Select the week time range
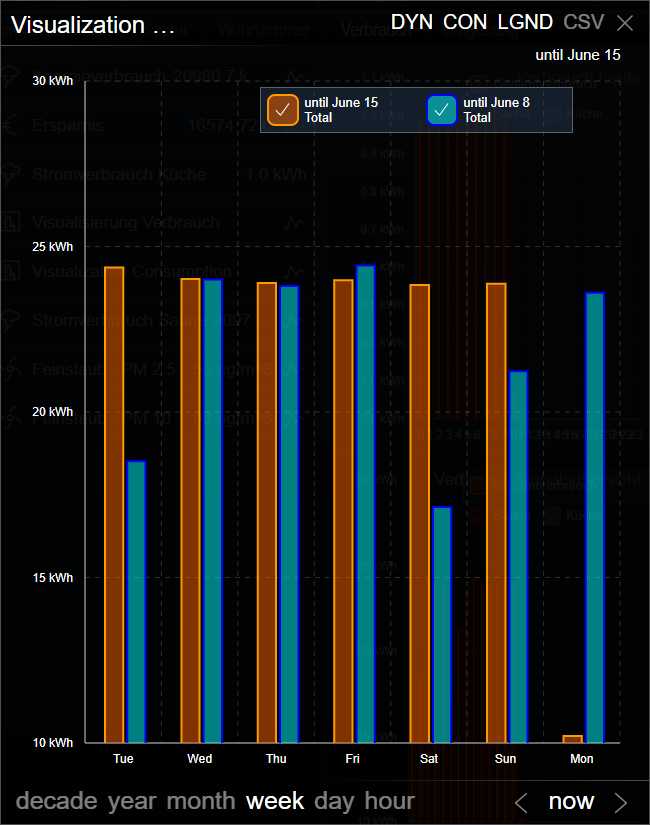This screenshot has width=650, height=825. click(275, 801)
